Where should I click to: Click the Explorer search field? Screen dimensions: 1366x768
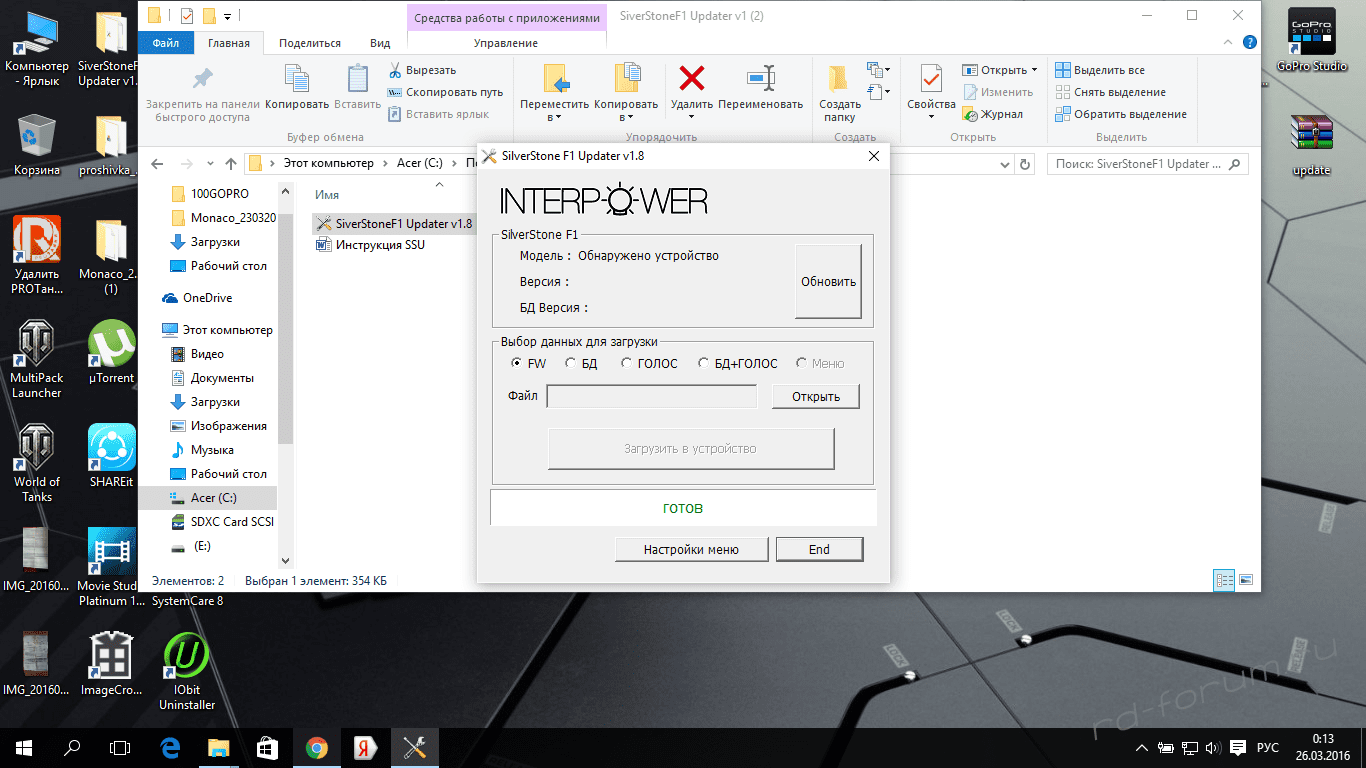[1147, 164]
